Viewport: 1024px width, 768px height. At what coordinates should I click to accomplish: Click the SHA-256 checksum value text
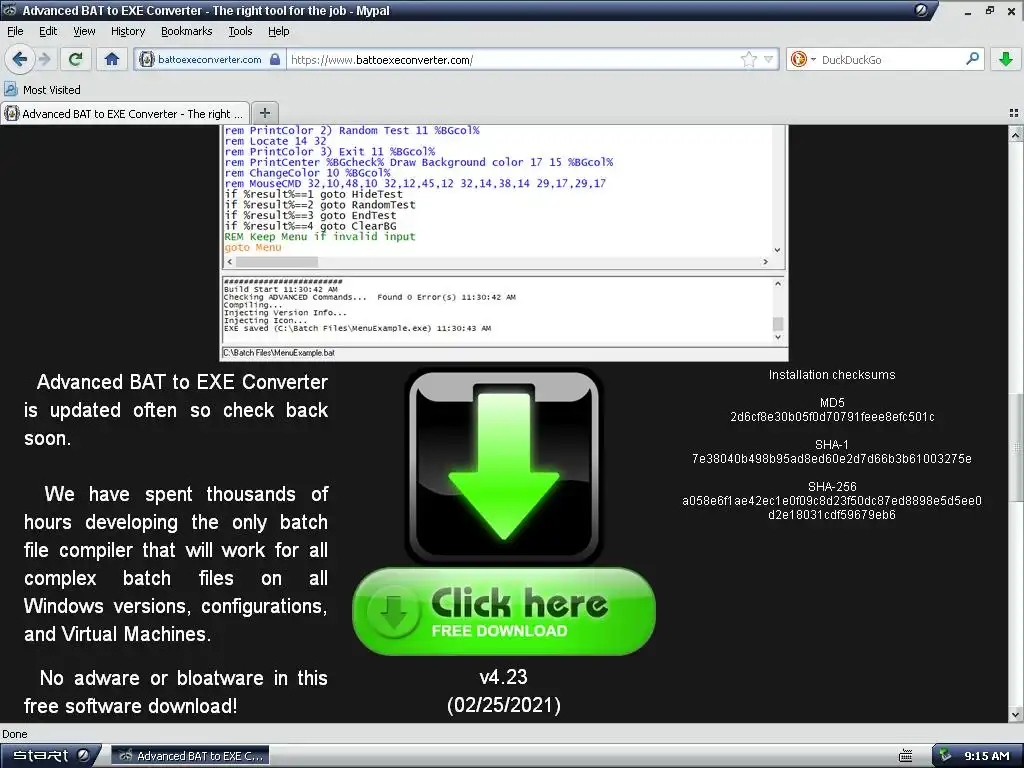tap(832, 507)
